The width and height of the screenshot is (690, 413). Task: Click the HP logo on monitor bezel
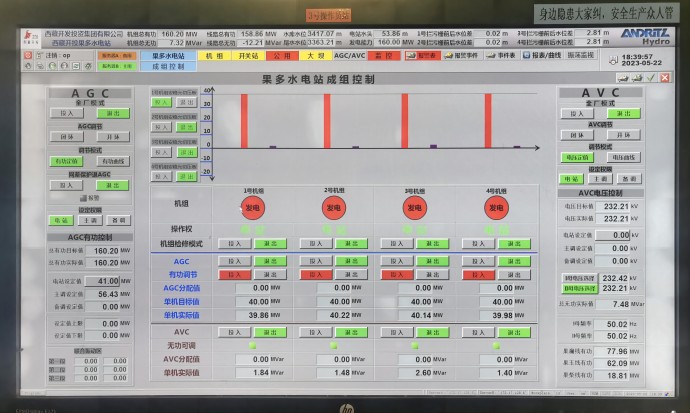coord(346,406)
